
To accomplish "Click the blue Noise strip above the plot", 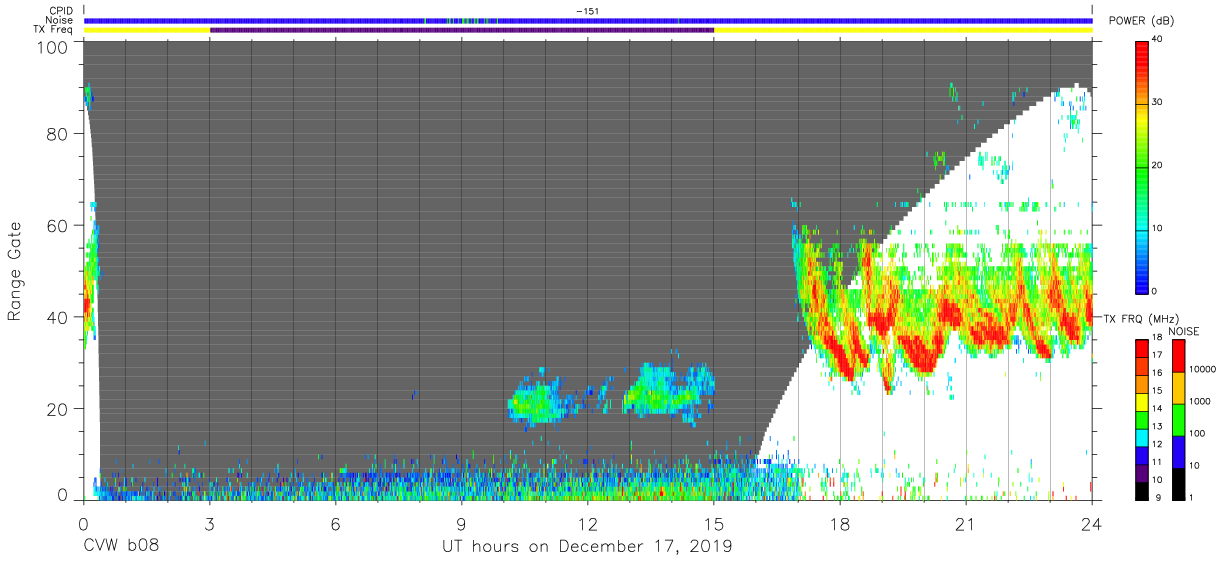I will coord(588,20).
